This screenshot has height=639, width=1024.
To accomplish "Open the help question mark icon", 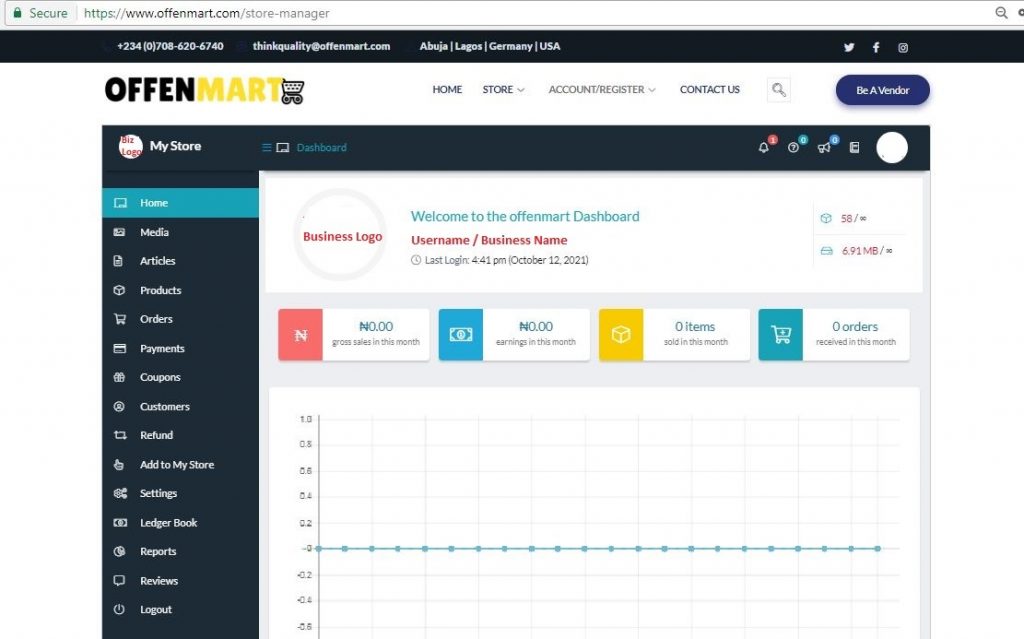I will pos(794,148).
